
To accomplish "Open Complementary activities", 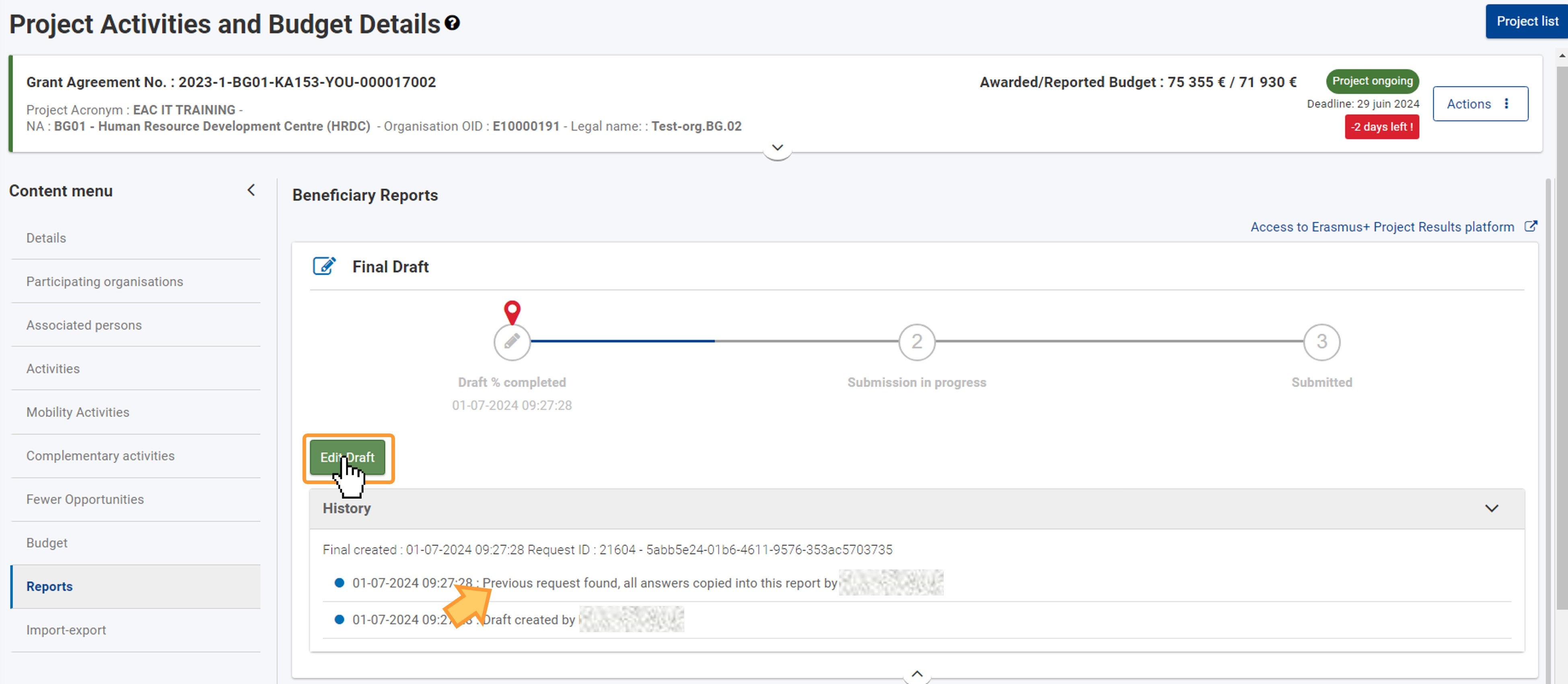I will tap(136, 456).
